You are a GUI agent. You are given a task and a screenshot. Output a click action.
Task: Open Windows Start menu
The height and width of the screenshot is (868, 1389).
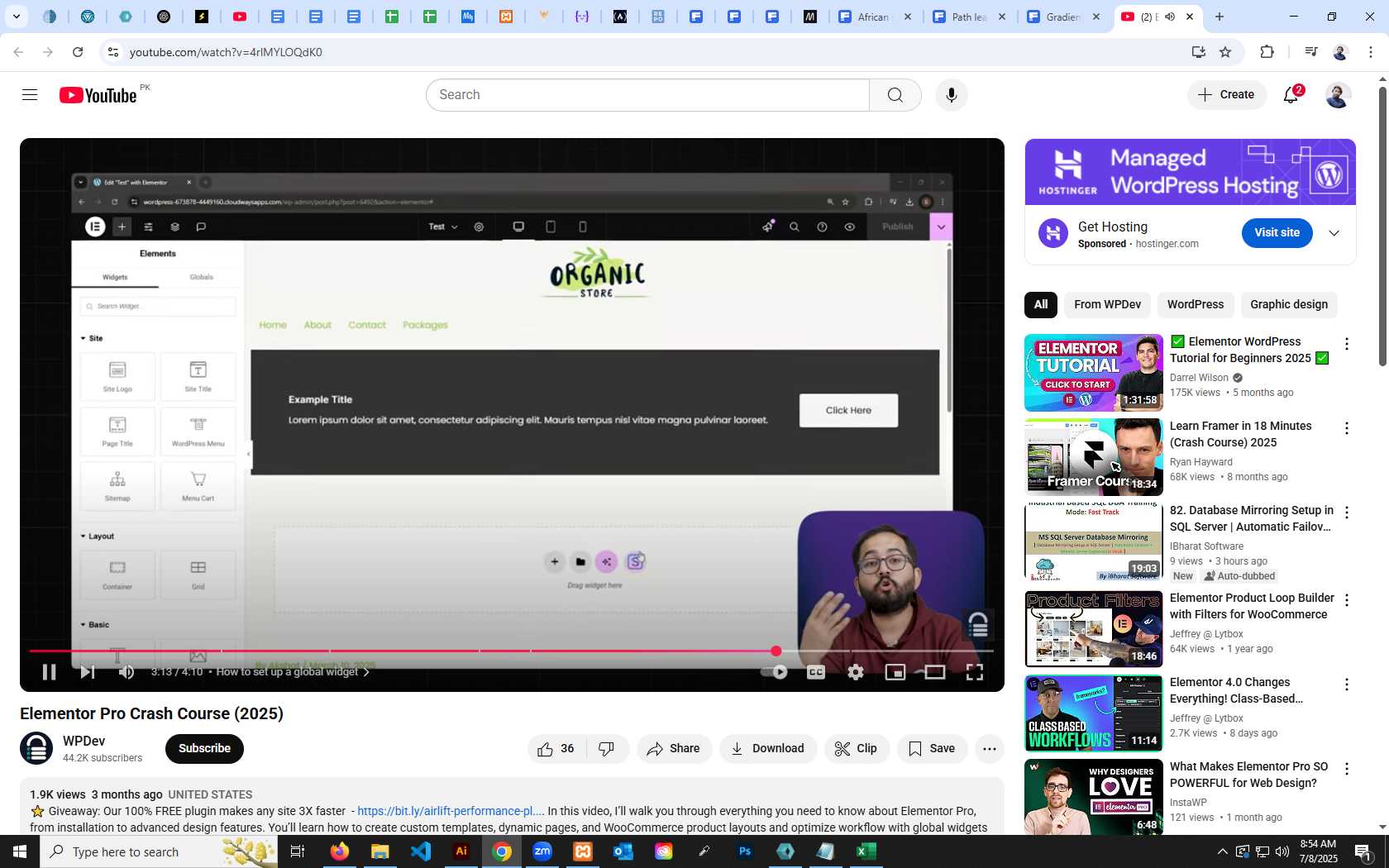tap(20, 851)
